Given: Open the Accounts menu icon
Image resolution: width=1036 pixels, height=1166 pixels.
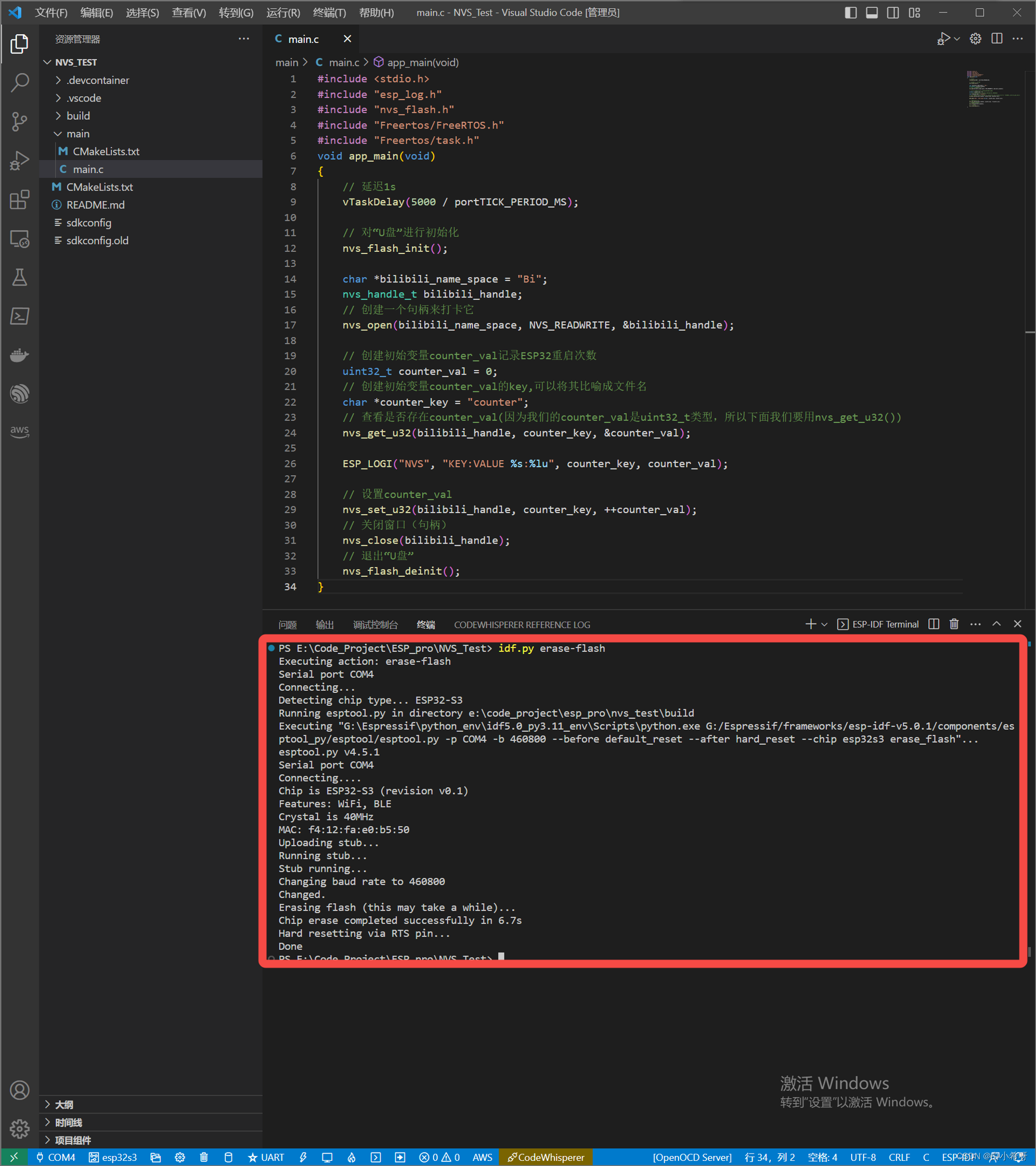Looking at the screenshot, I should 19,1090.
